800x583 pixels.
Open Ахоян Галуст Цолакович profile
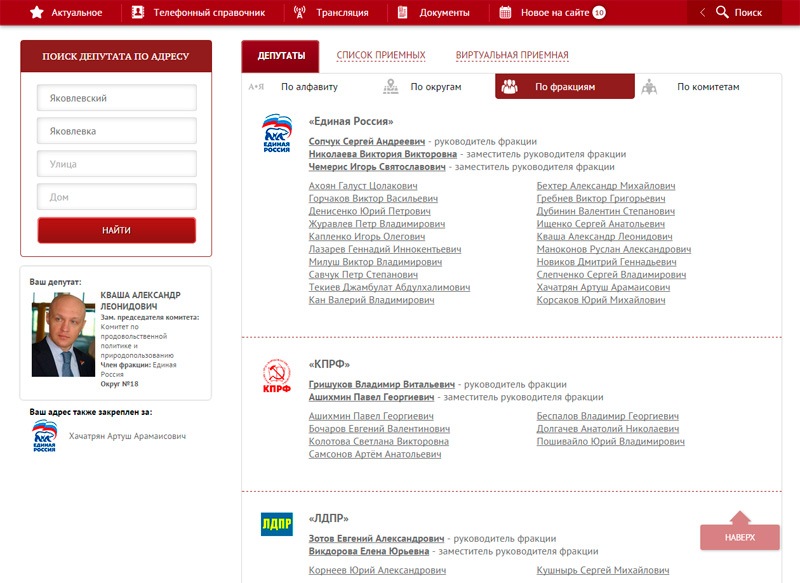[x=363, y=186]
